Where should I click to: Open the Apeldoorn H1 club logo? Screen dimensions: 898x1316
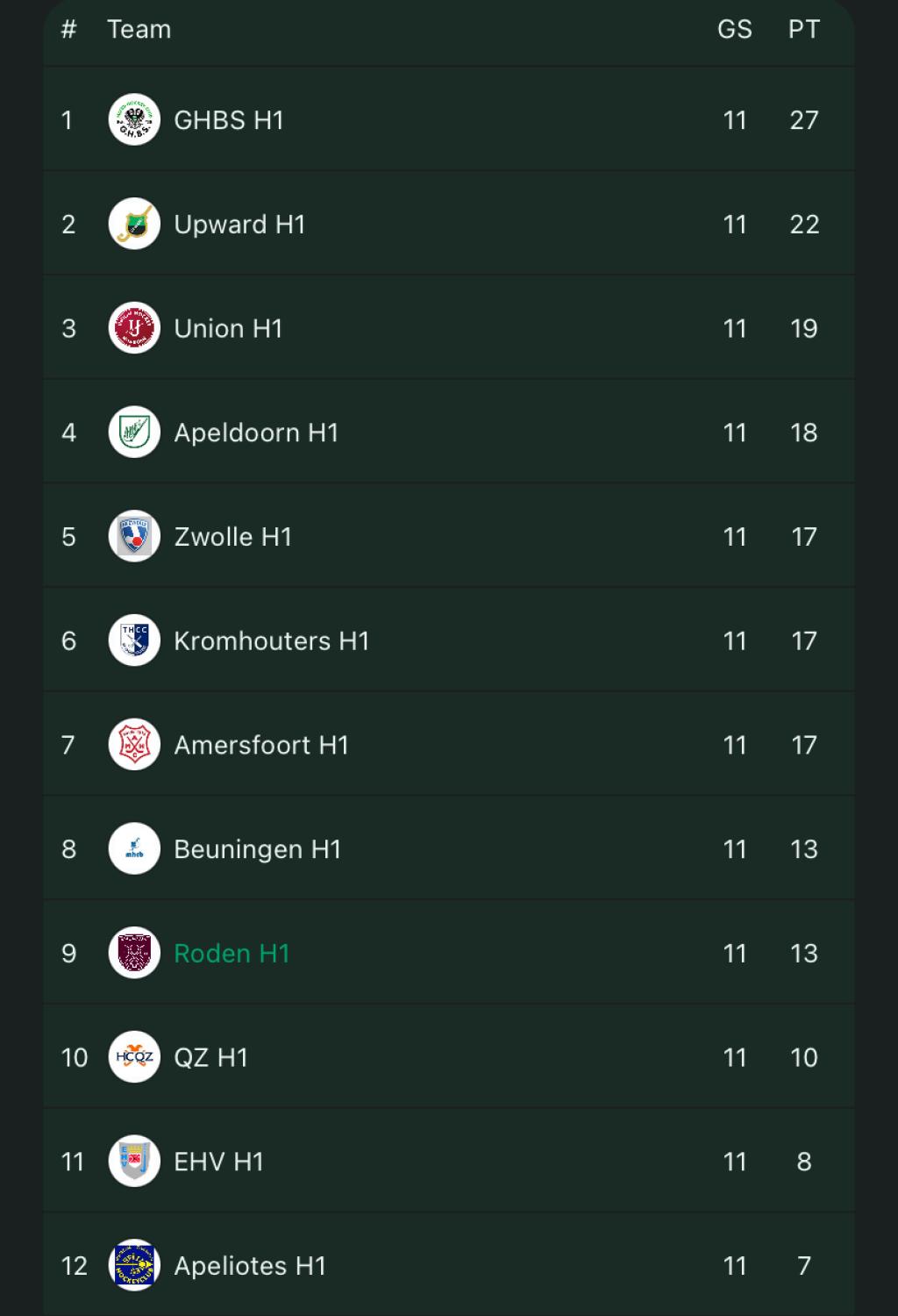[x=134, y=433]
